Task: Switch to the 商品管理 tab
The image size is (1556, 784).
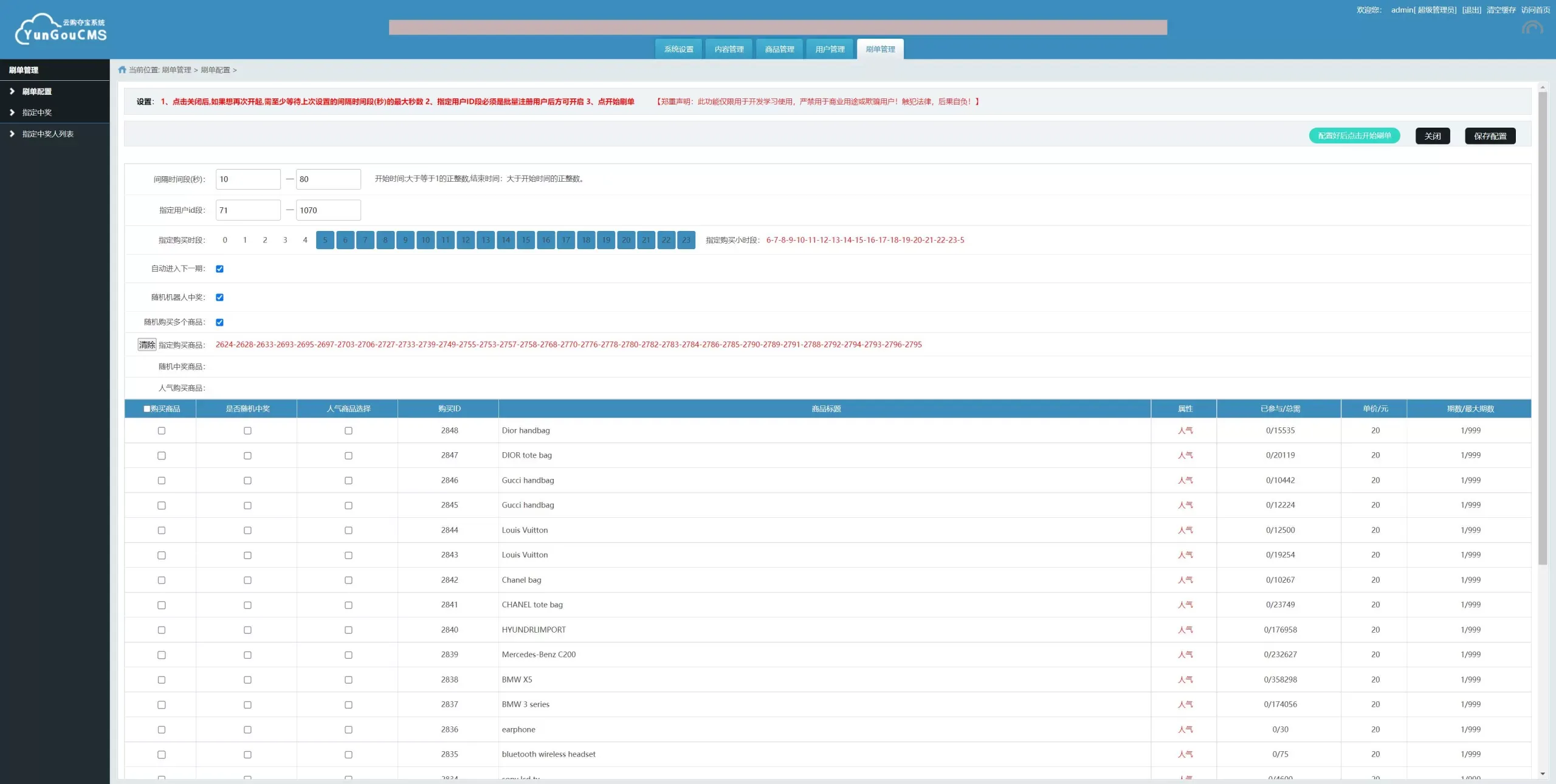Action: pos(779,49)
